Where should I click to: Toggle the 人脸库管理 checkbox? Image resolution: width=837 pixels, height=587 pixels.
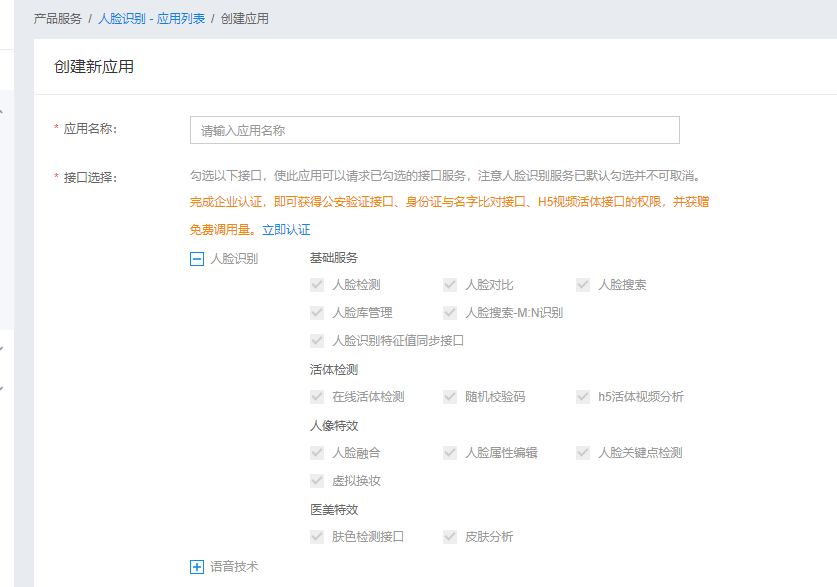(316, 312)
